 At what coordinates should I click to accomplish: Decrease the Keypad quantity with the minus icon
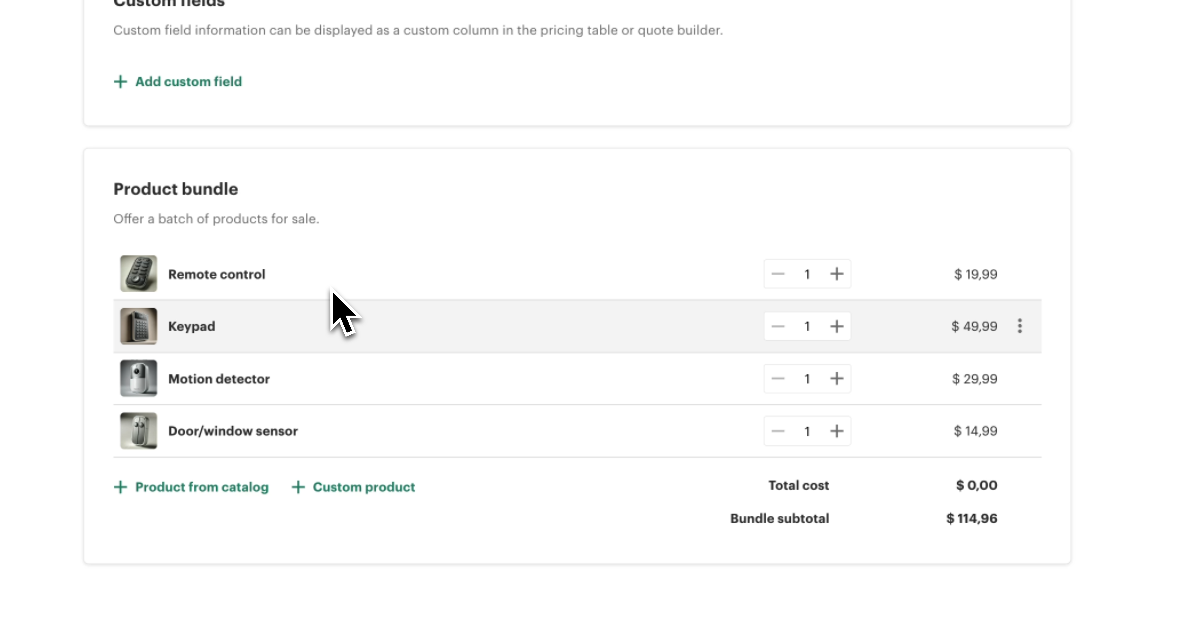point(778,326)
